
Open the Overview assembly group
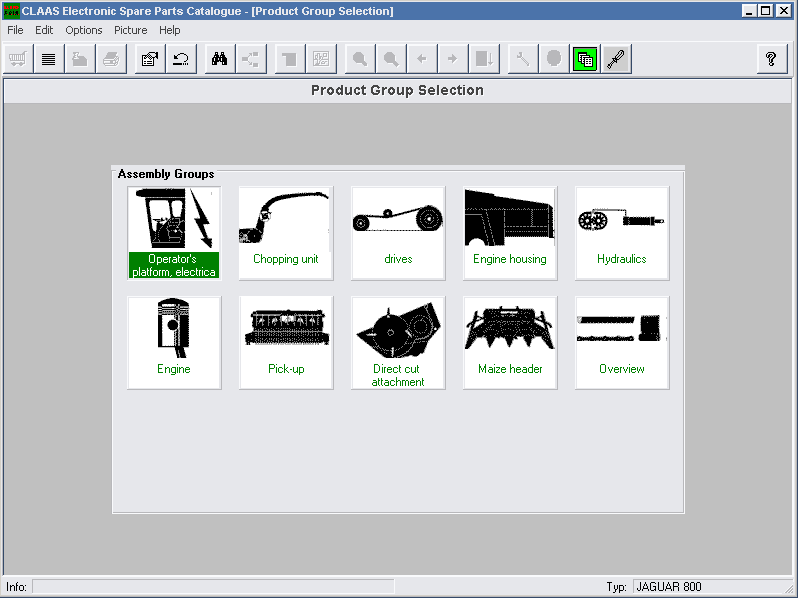coord(622,343)
